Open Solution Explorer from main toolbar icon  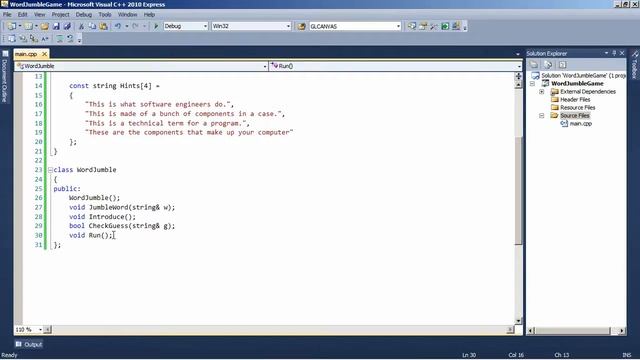tap(412, 26)
